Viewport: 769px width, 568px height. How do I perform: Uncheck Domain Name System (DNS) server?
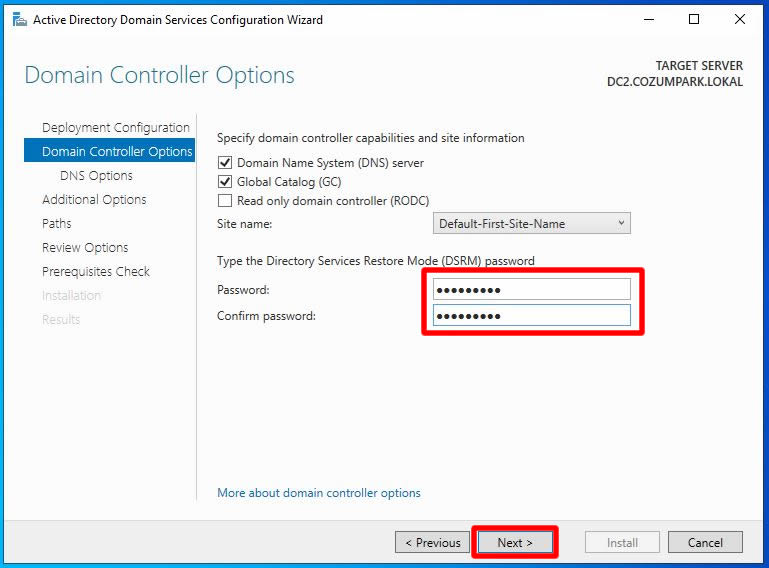225,163
